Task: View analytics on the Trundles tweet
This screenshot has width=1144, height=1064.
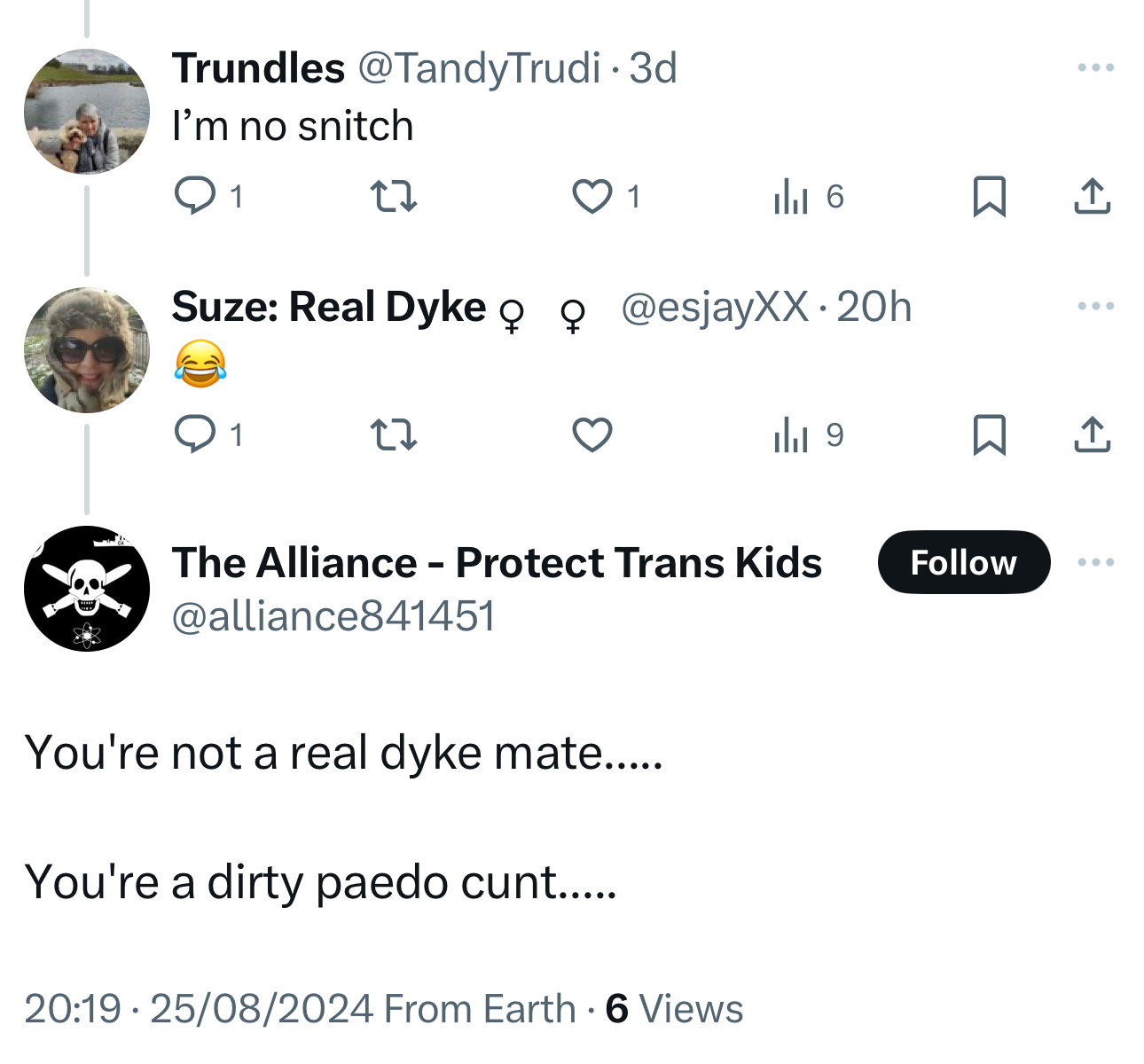Action: [x=792, y=196]
